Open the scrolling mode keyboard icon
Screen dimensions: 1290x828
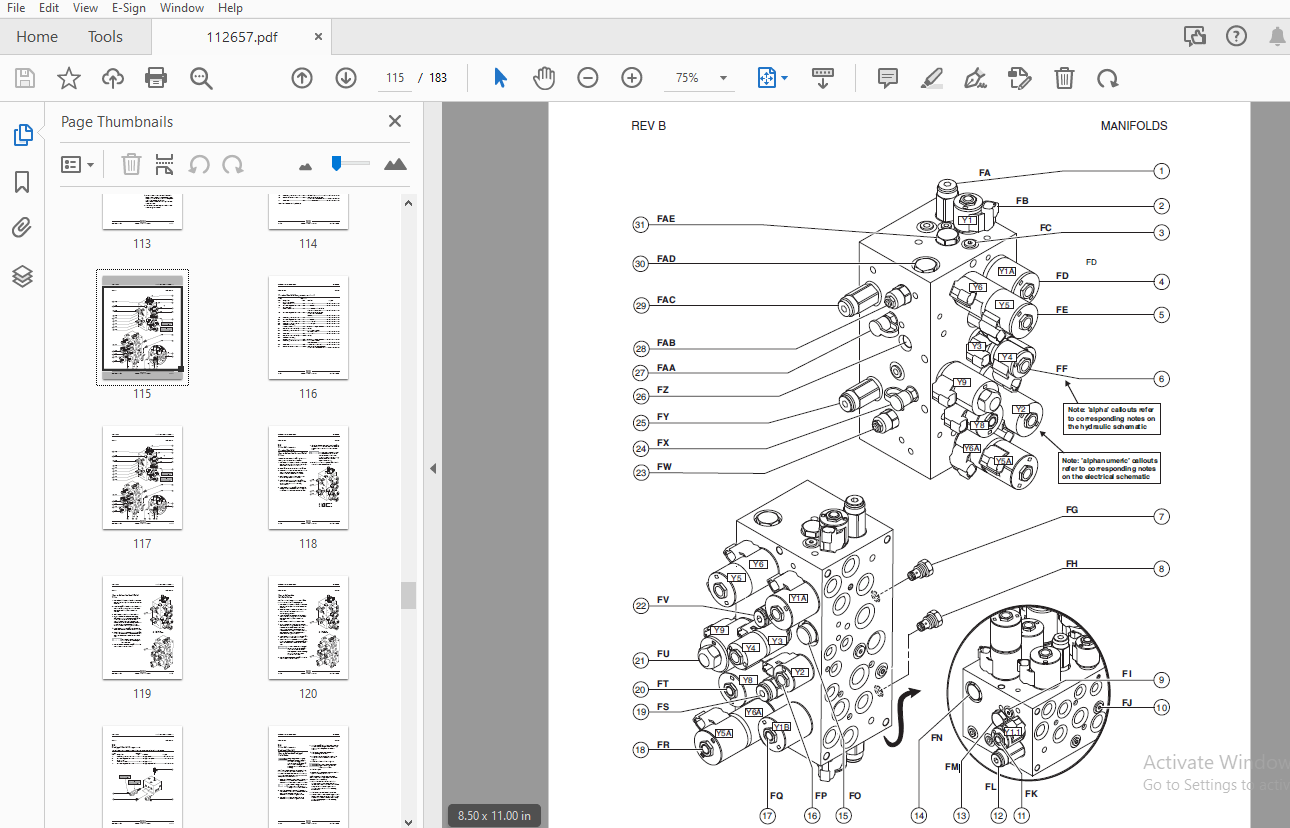(x=823, y=78)
